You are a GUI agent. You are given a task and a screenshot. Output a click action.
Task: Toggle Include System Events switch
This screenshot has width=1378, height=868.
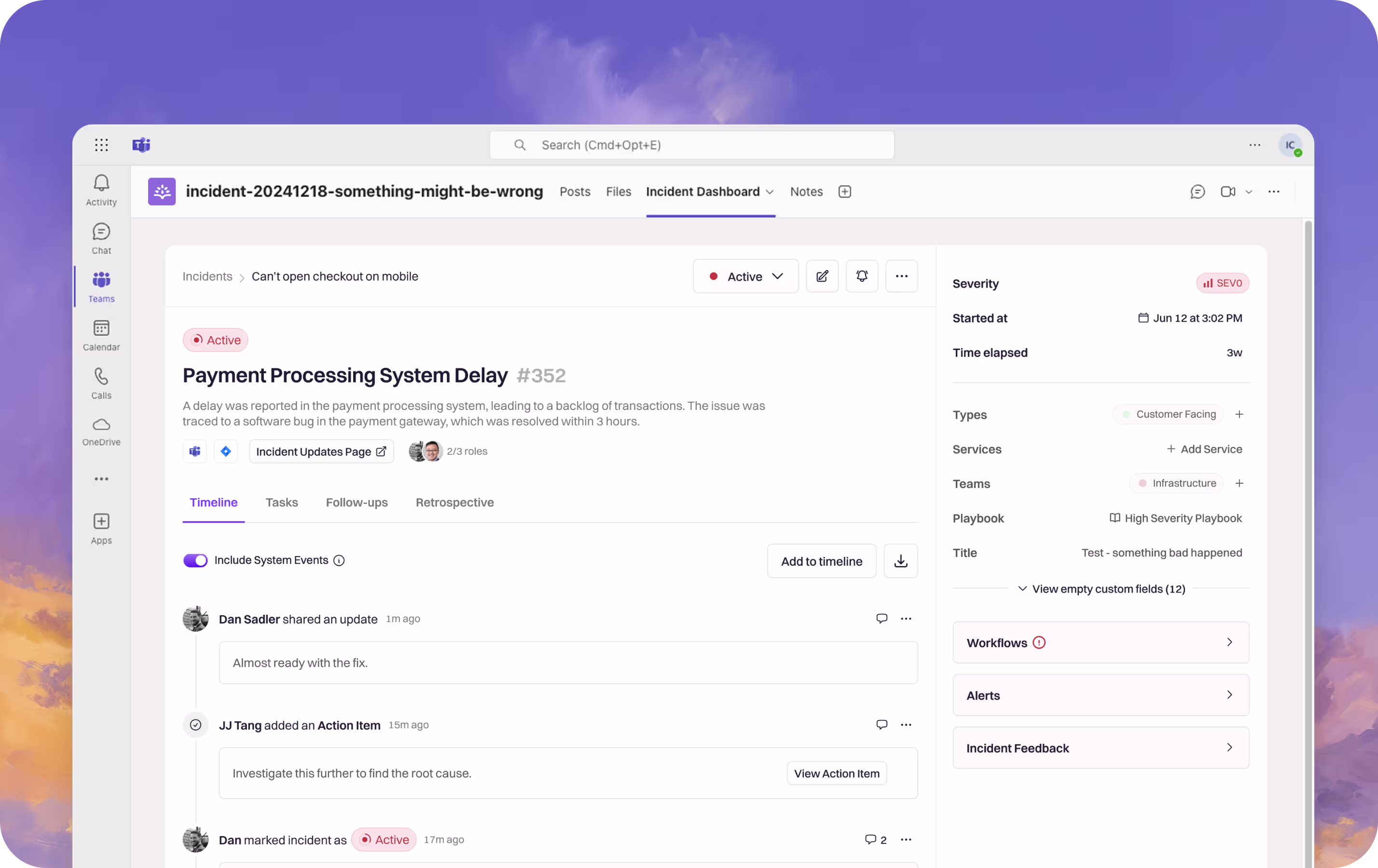pyautogui.click(x=195, y=560)
